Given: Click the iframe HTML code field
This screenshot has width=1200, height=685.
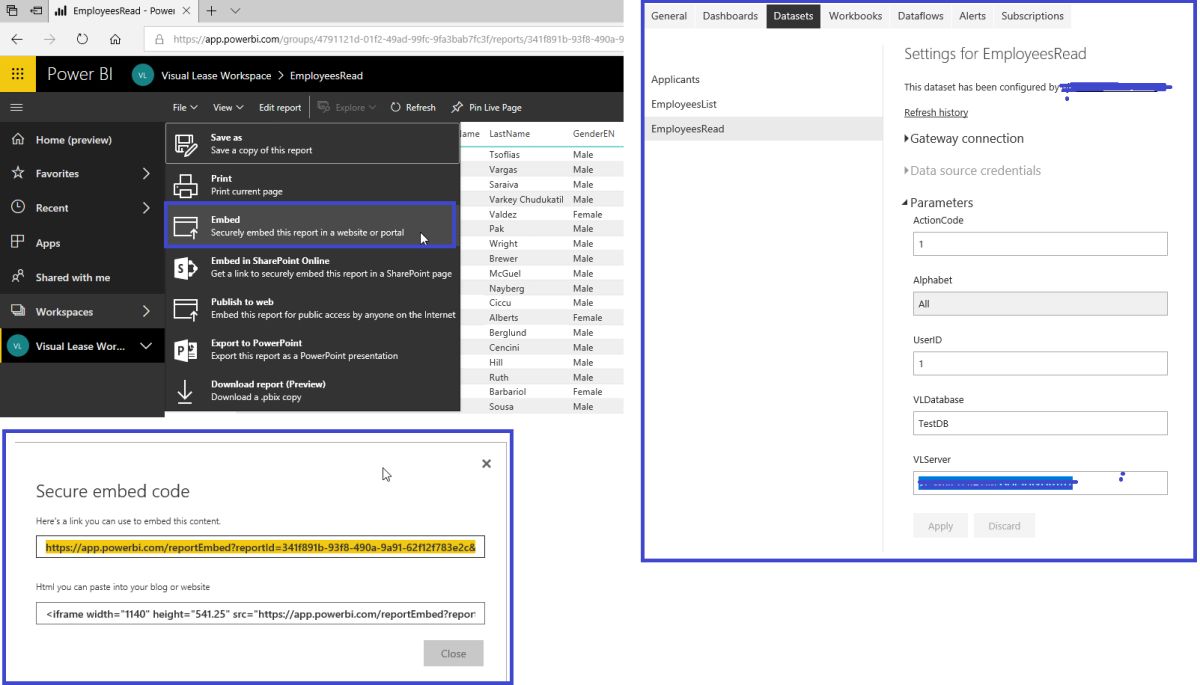Looking at the screenshot, I should pos(261,612).
